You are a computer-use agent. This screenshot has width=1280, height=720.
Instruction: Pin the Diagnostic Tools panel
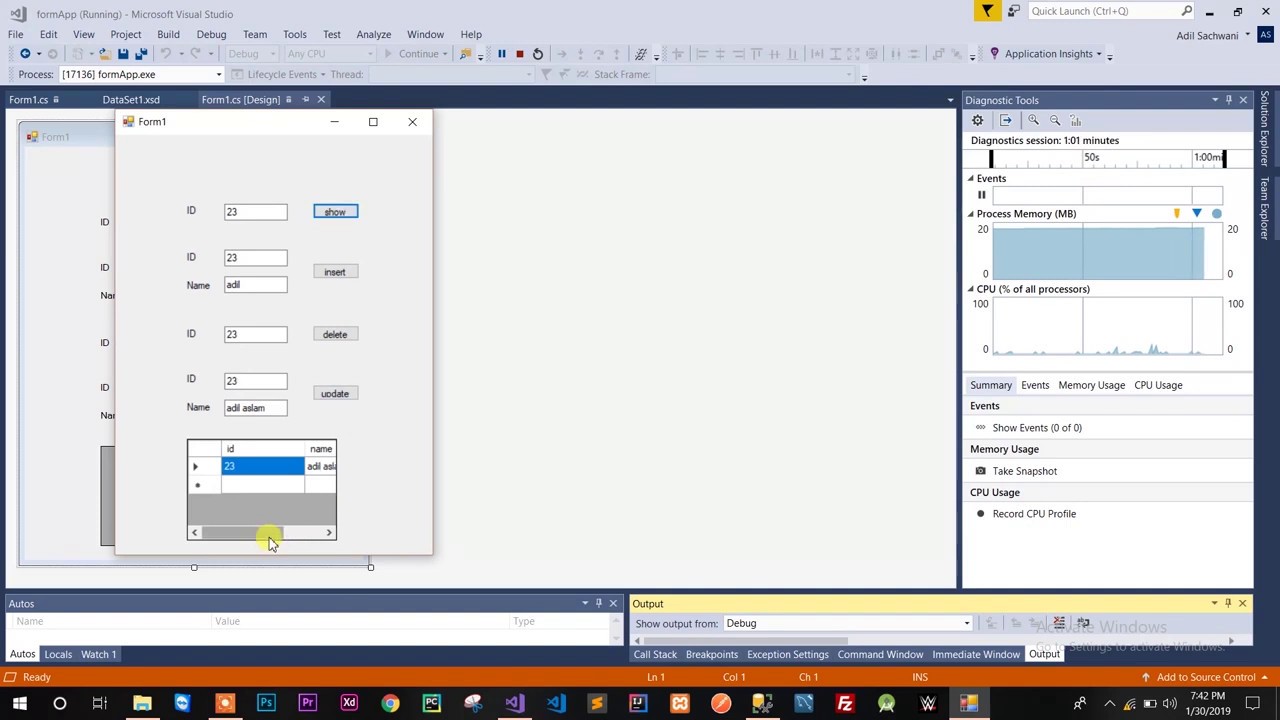click(x=1229, y=100)
